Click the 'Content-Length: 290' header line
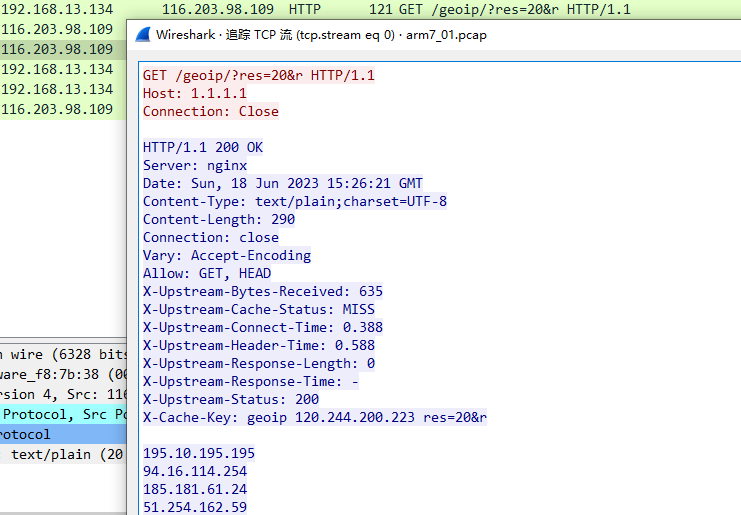 pyautogui.click(x=219, y=219)
